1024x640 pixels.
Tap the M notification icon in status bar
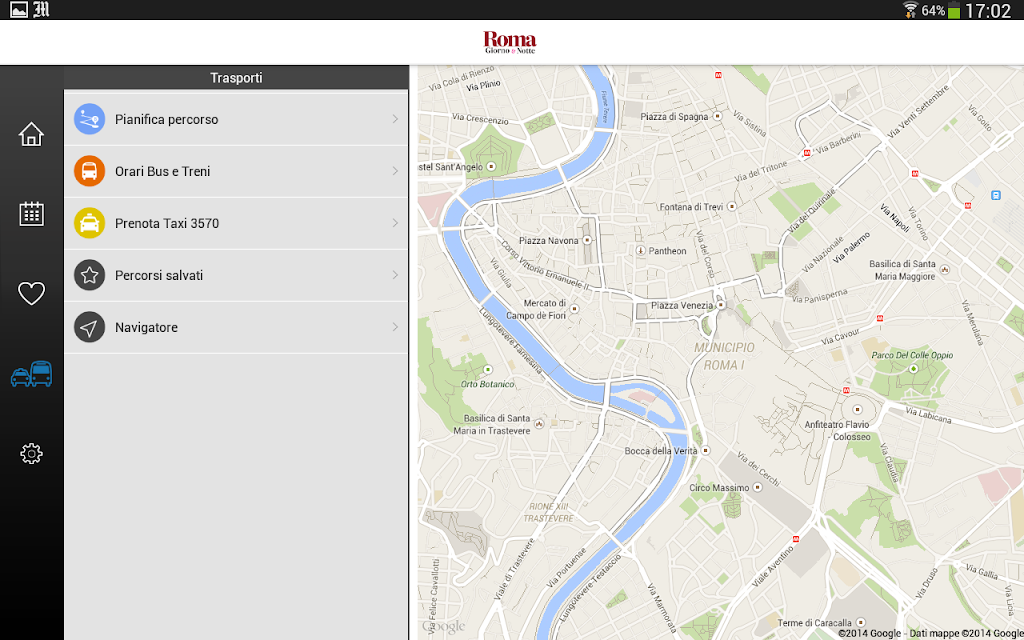41,10
